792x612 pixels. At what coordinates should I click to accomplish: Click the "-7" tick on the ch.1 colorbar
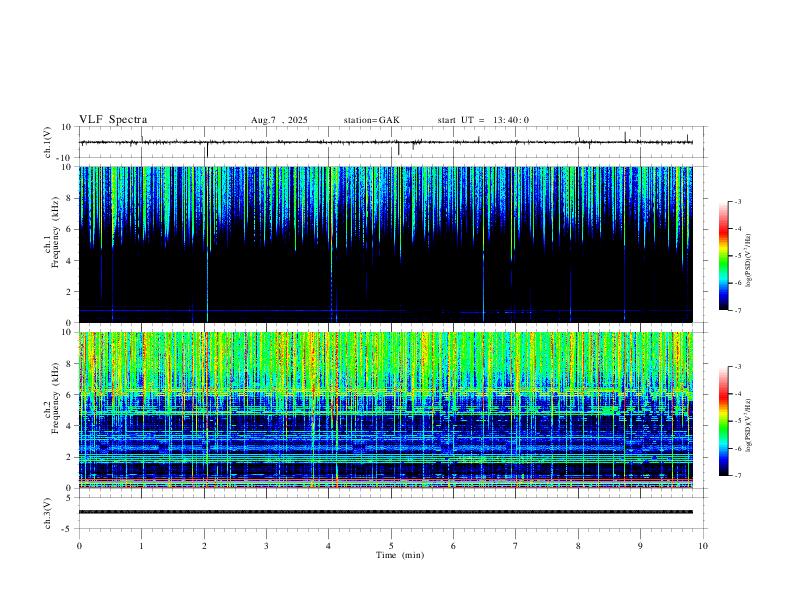click(x=737, y=311)
